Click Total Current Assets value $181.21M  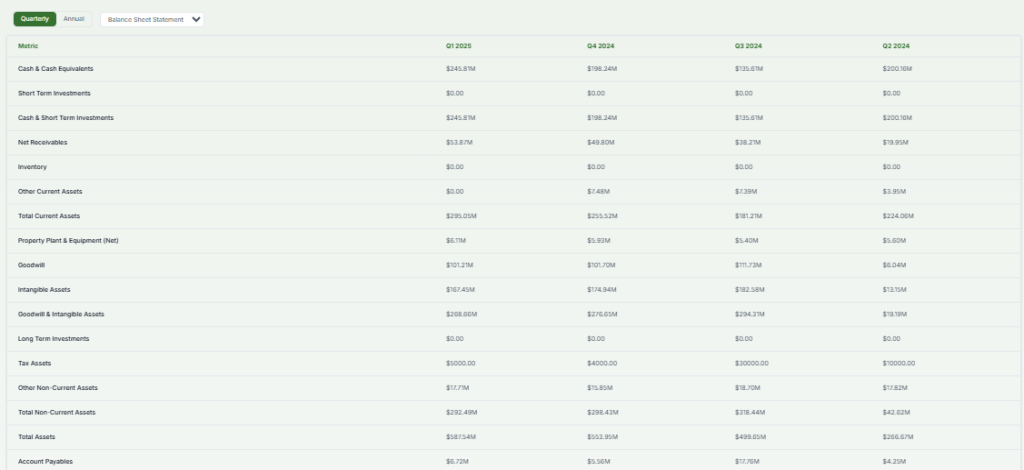(x=748, y=216)
